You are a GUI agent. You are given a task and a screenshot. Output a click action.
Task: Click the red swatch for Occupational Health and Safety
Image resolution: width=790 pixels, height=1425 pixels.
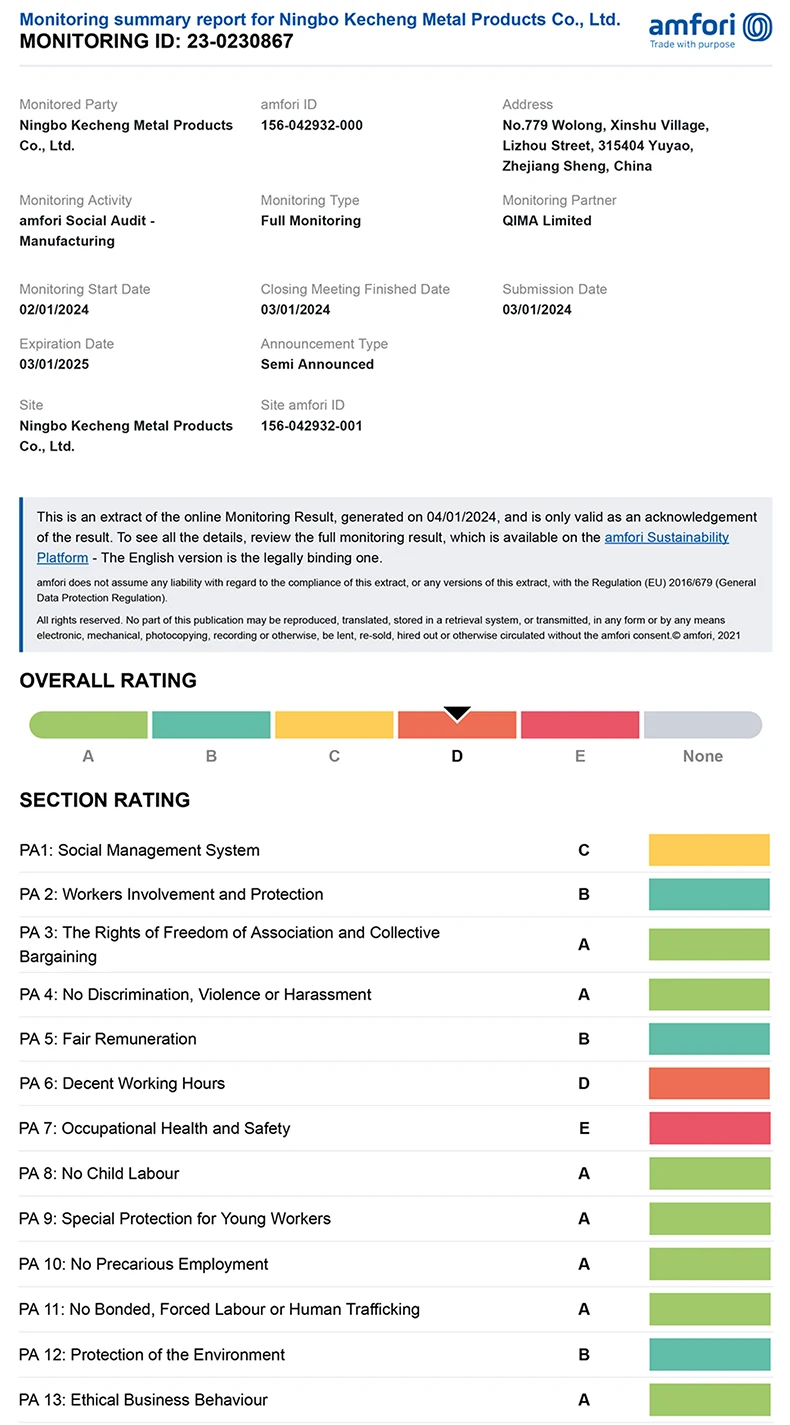click(x=709, y=1128)
